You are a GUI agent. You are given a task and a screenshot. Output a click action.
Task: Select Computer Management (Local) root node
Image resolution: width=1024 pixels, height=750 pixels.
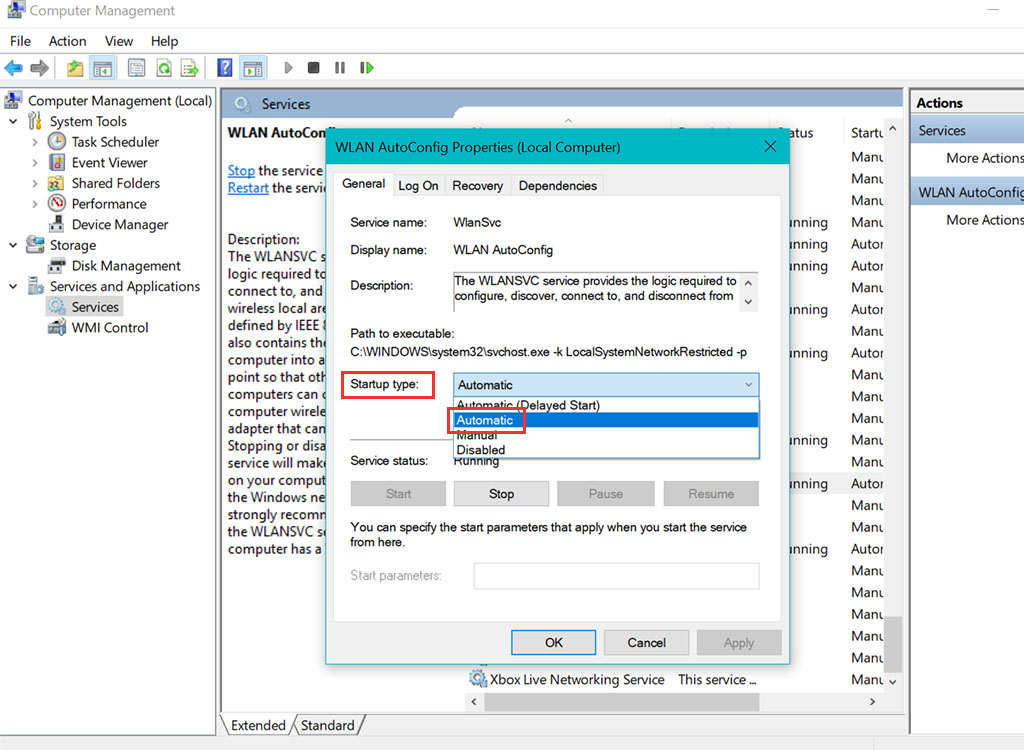(120, 101)
